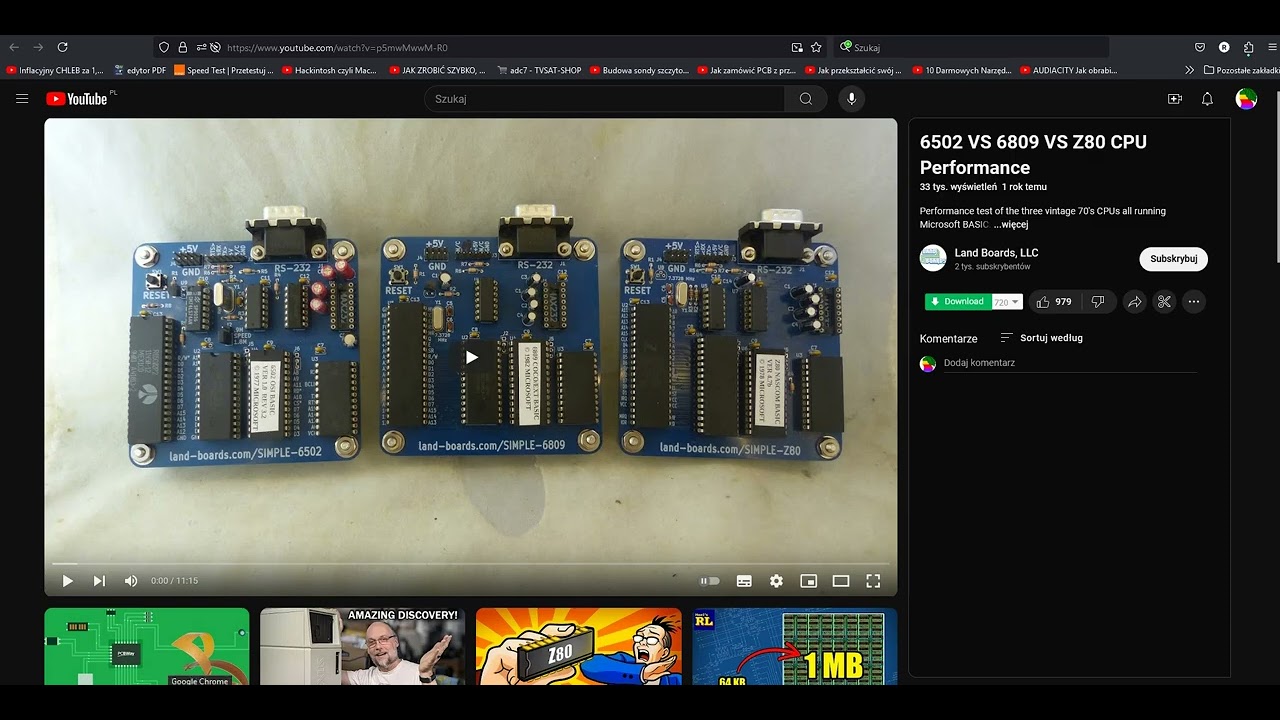
Task: Open 'Jak przekształcić swój' bookmark
Action: (x=853, y=71)
